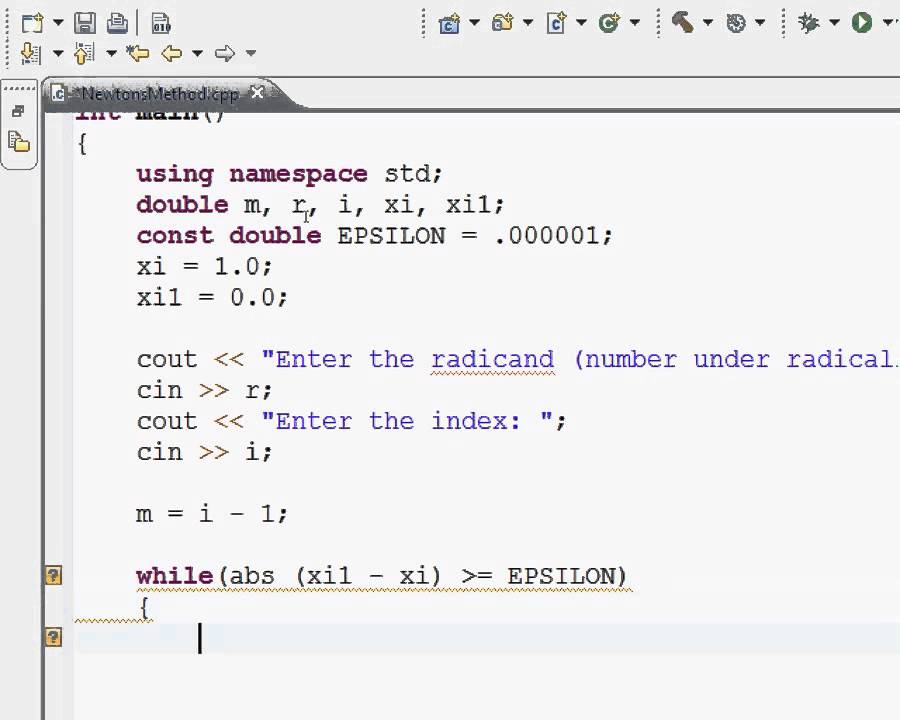Click the New C++ Class icon

point(609,23)
